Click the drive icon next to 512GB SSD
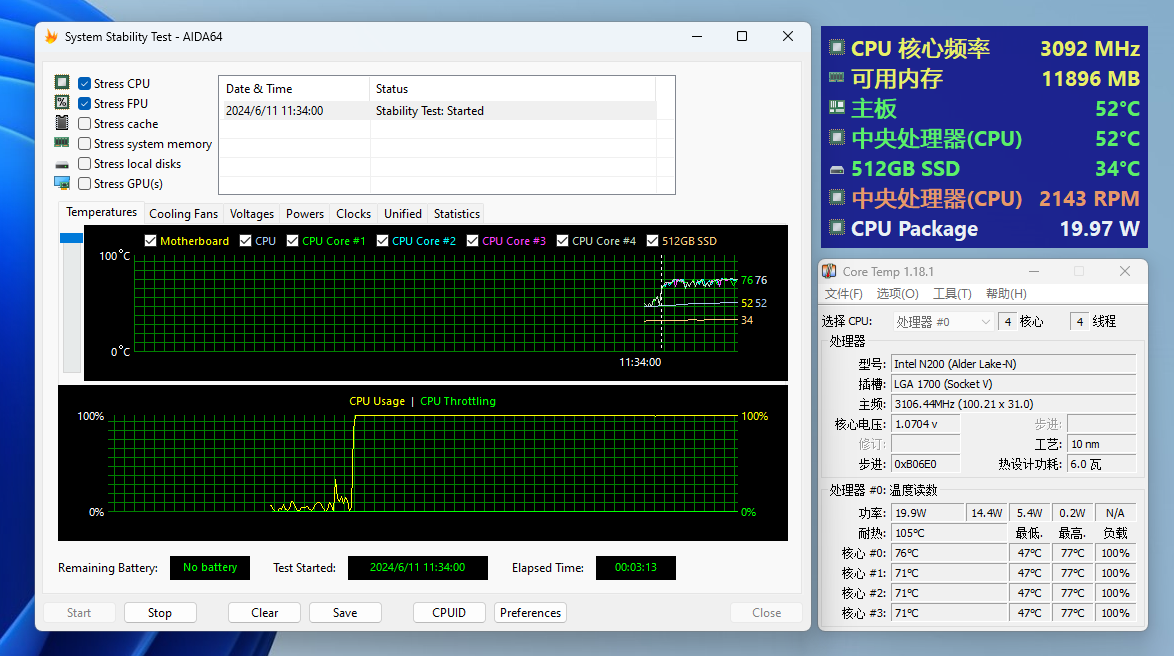The height and width of the screenshot is (656, 1174). coord(836,170)
